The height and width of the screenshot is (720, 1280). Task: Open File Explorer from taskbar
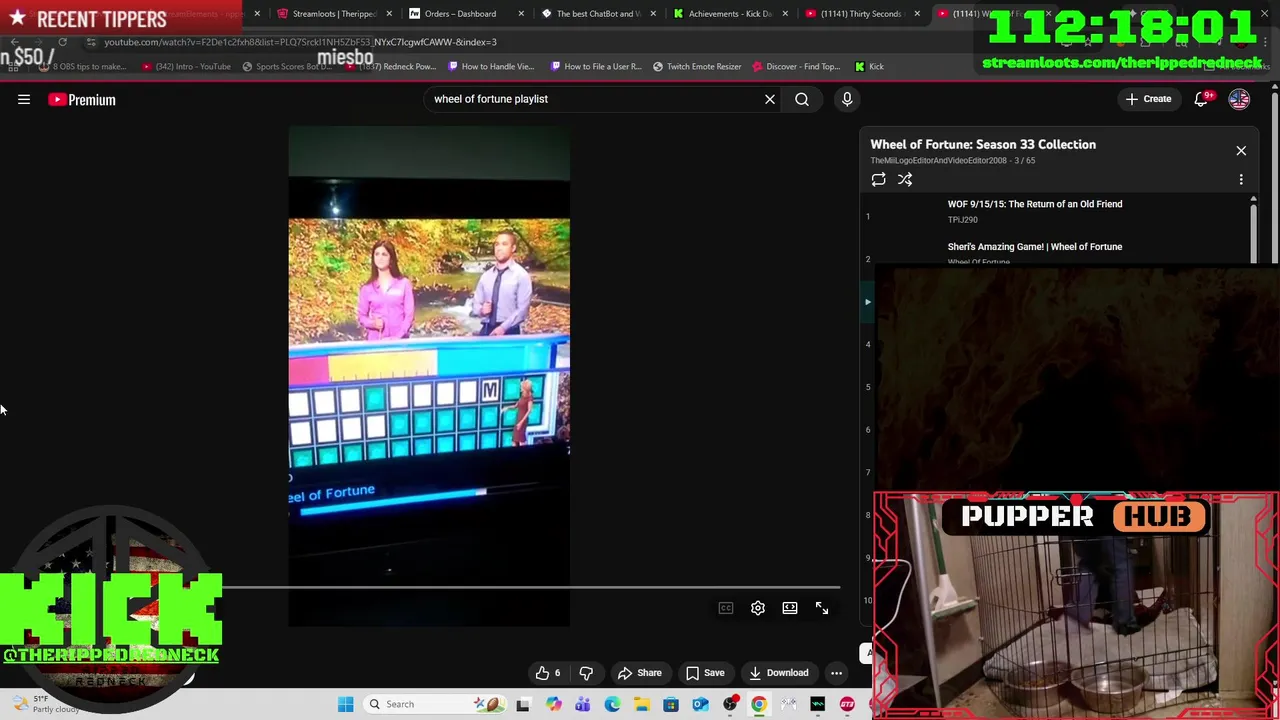(x=641, y=704)
